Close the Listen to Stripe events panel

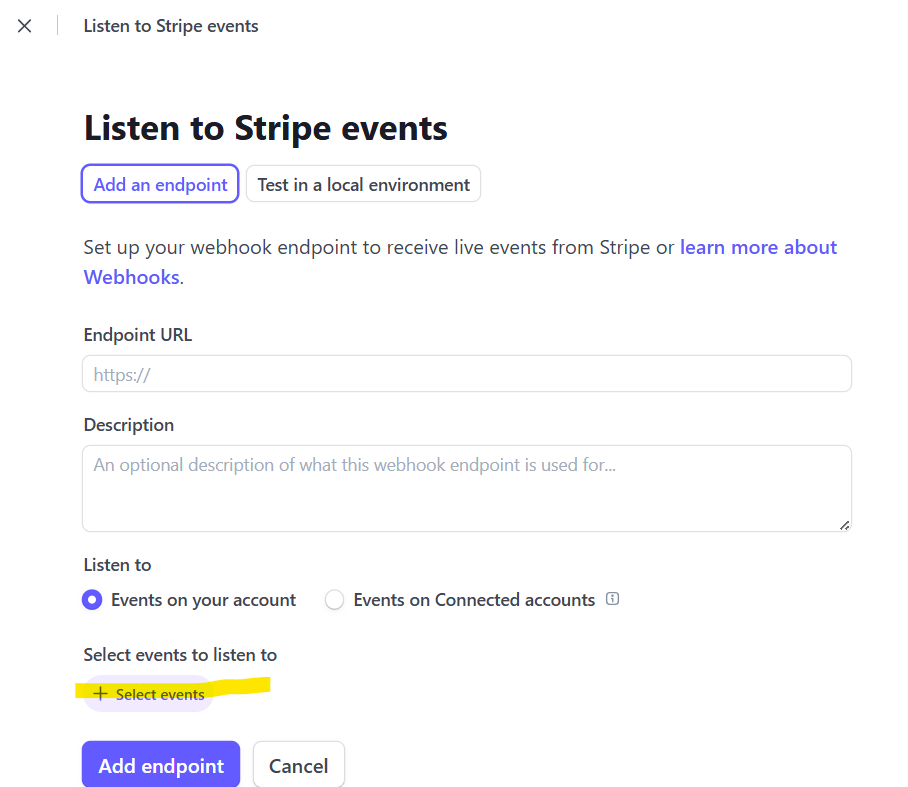[x=24, y=26]
